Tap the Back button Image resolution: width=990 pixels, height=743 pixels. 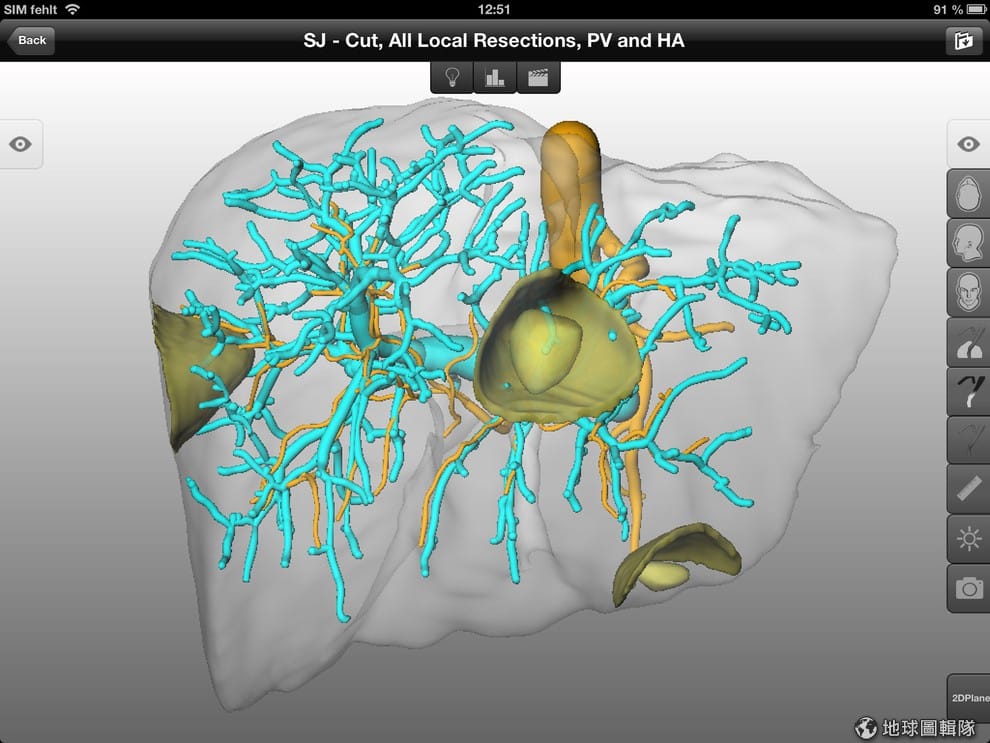pyautogui.click(x=31, y=40)
